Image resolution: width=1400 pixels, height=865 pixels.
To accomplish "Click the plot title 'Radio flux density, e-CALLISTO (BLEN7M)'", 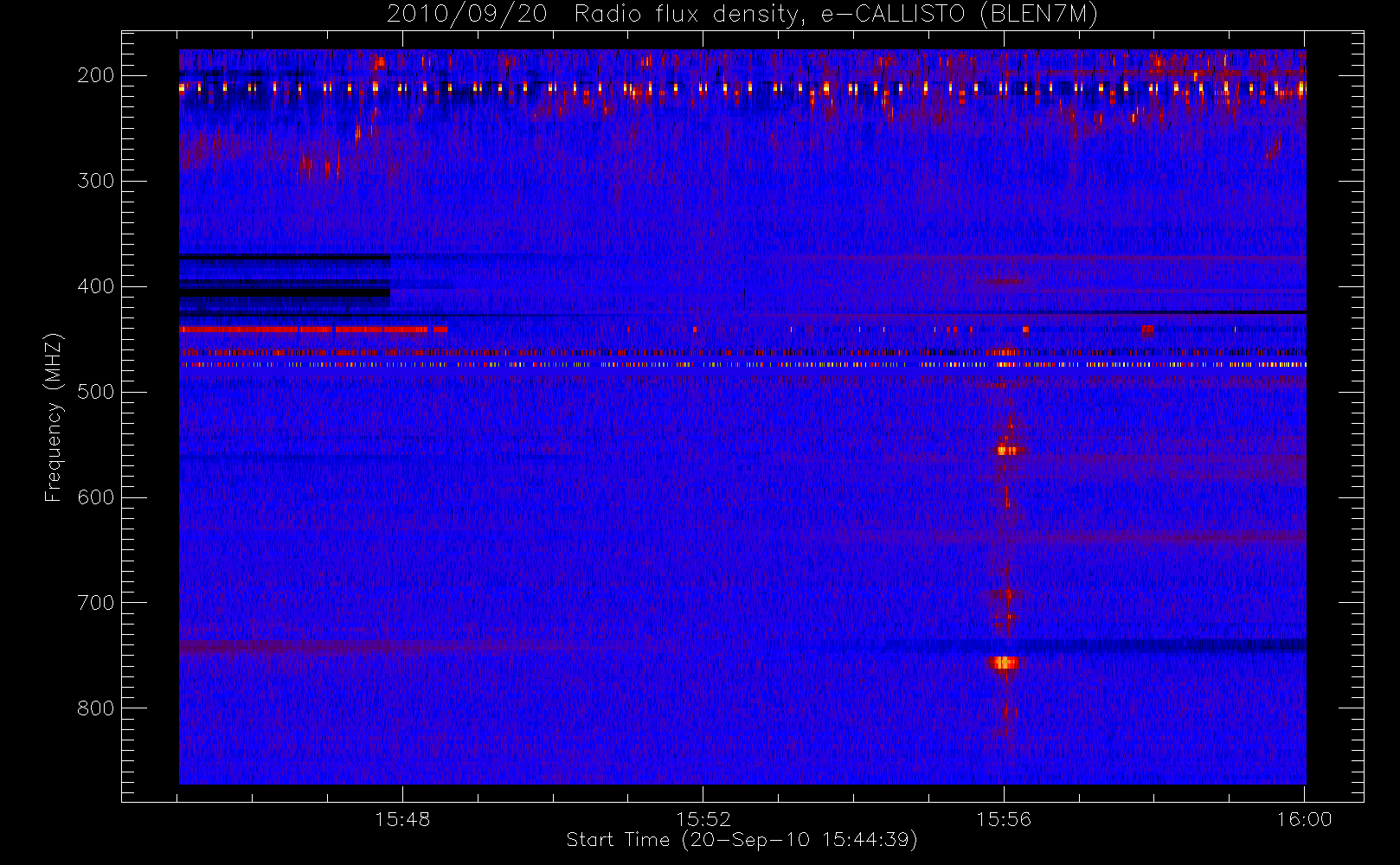I will coord(836,15).
